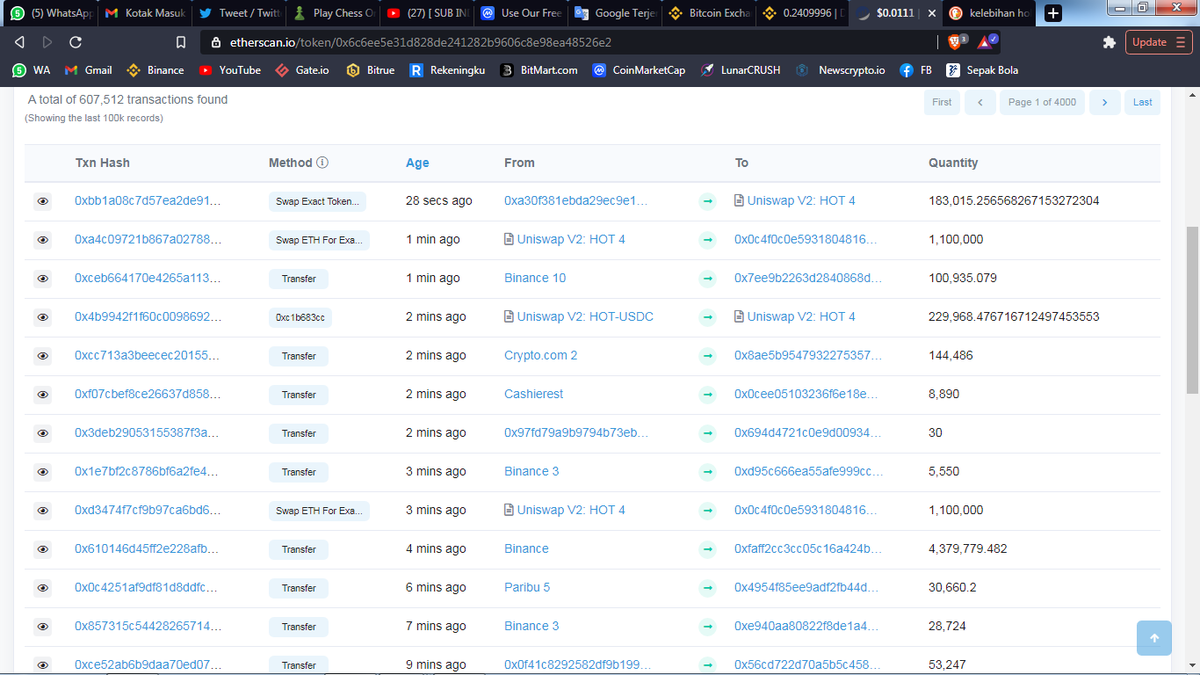Switch to Bitcoin Exchange tab

pyautogui.click(x=709, y=14)
